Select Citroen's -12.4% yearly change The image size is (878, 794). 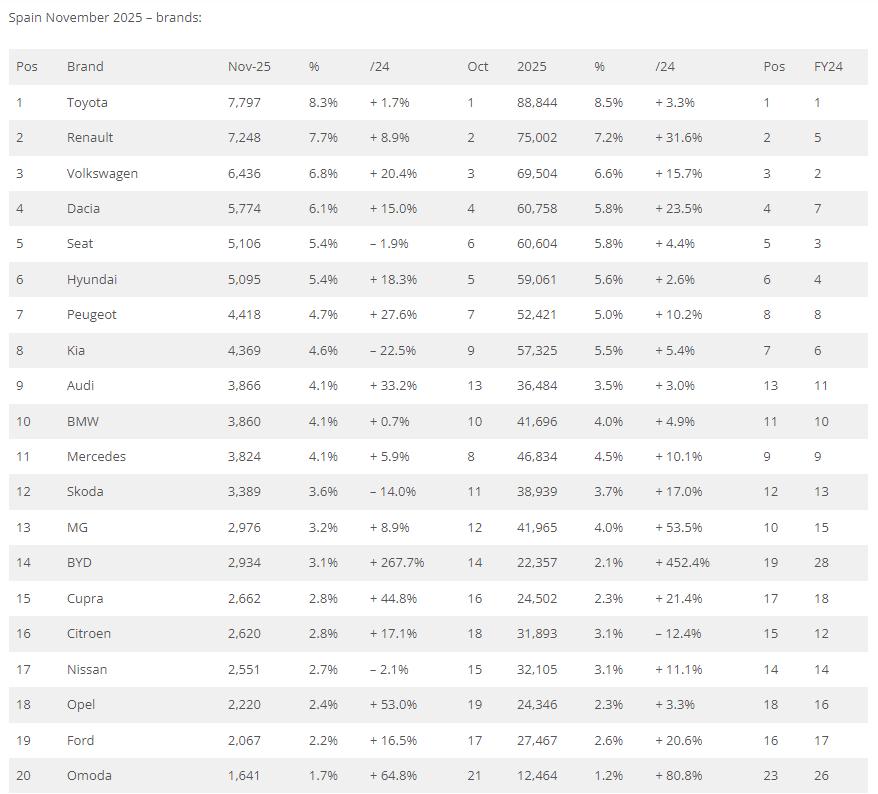coord(678,634)
